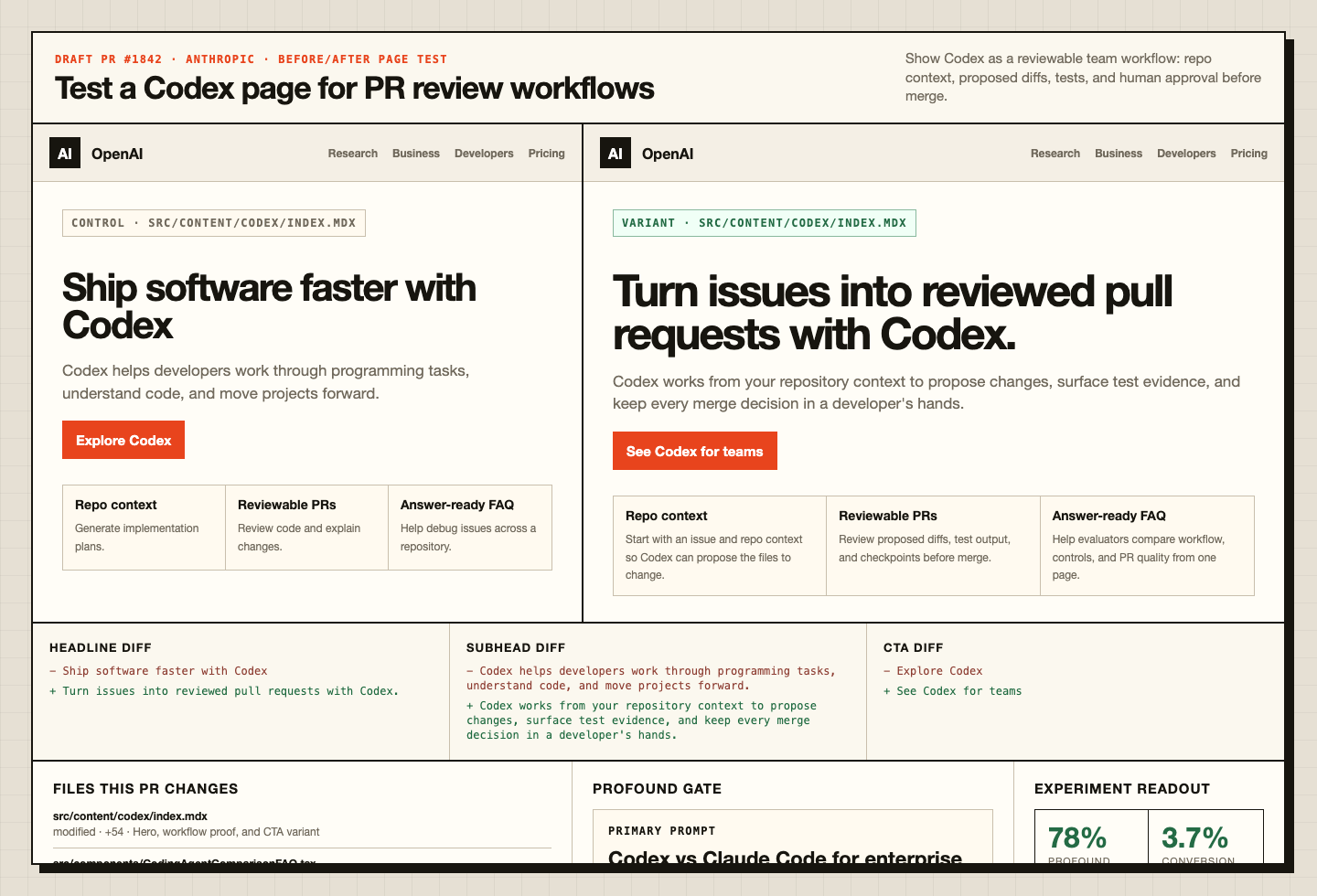Open Developers in control pane nav

tap(484, 154)
